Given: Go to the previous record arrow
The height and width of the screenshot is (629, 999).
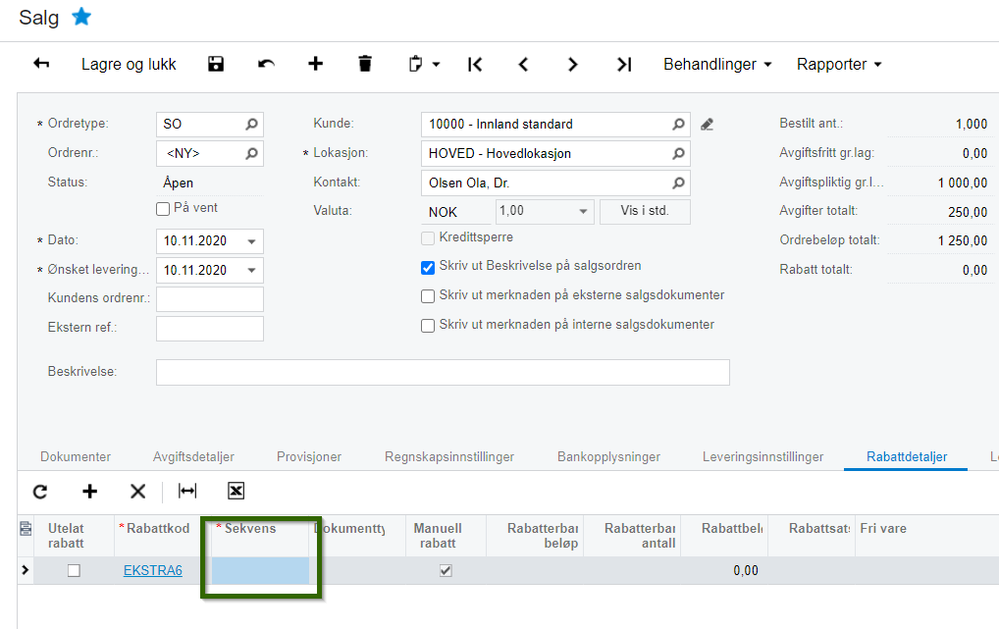Looking at the screenshot, I should (524, 64).
